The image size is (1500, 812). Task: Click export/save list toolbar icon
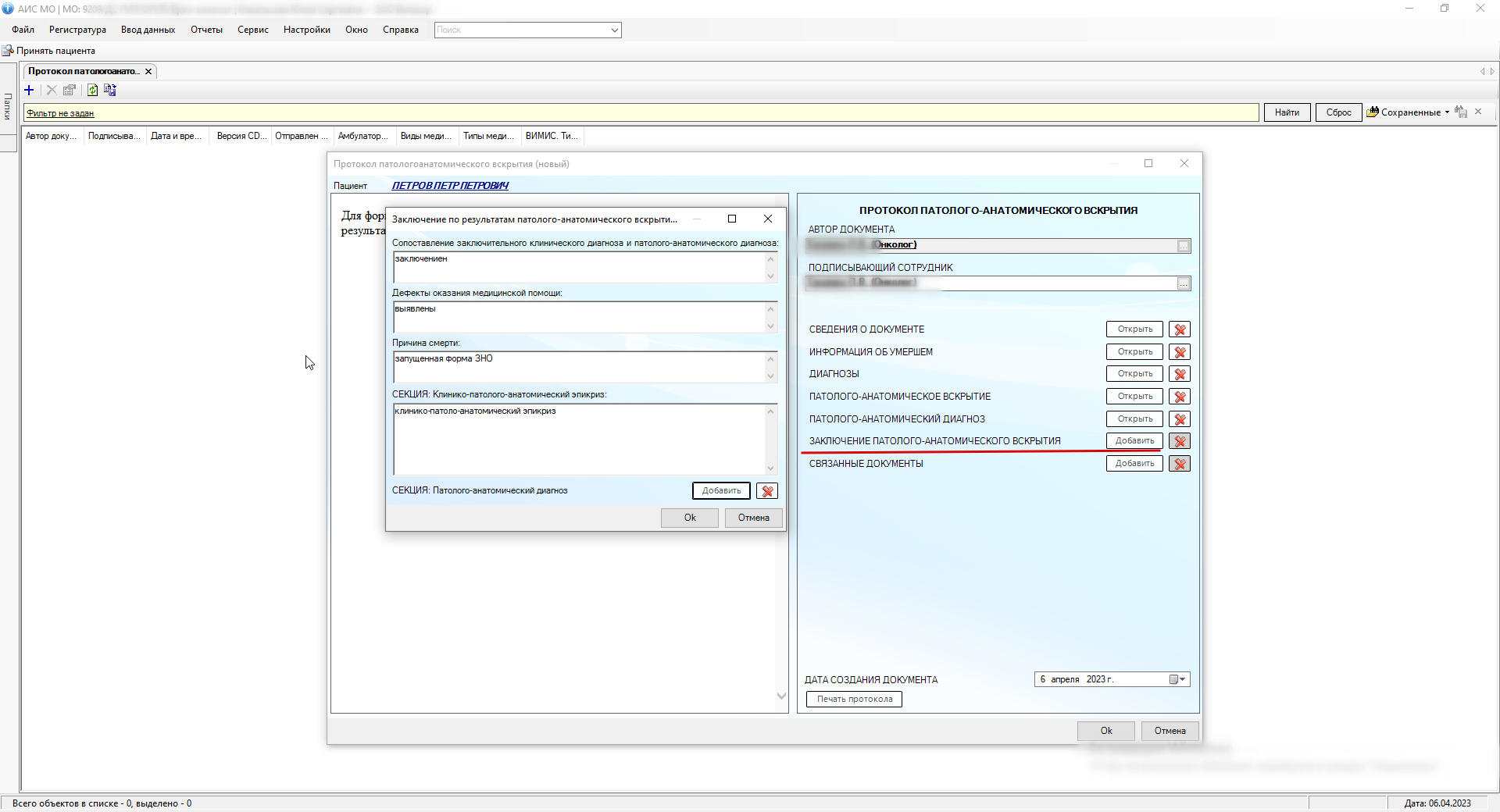point(110,91)
